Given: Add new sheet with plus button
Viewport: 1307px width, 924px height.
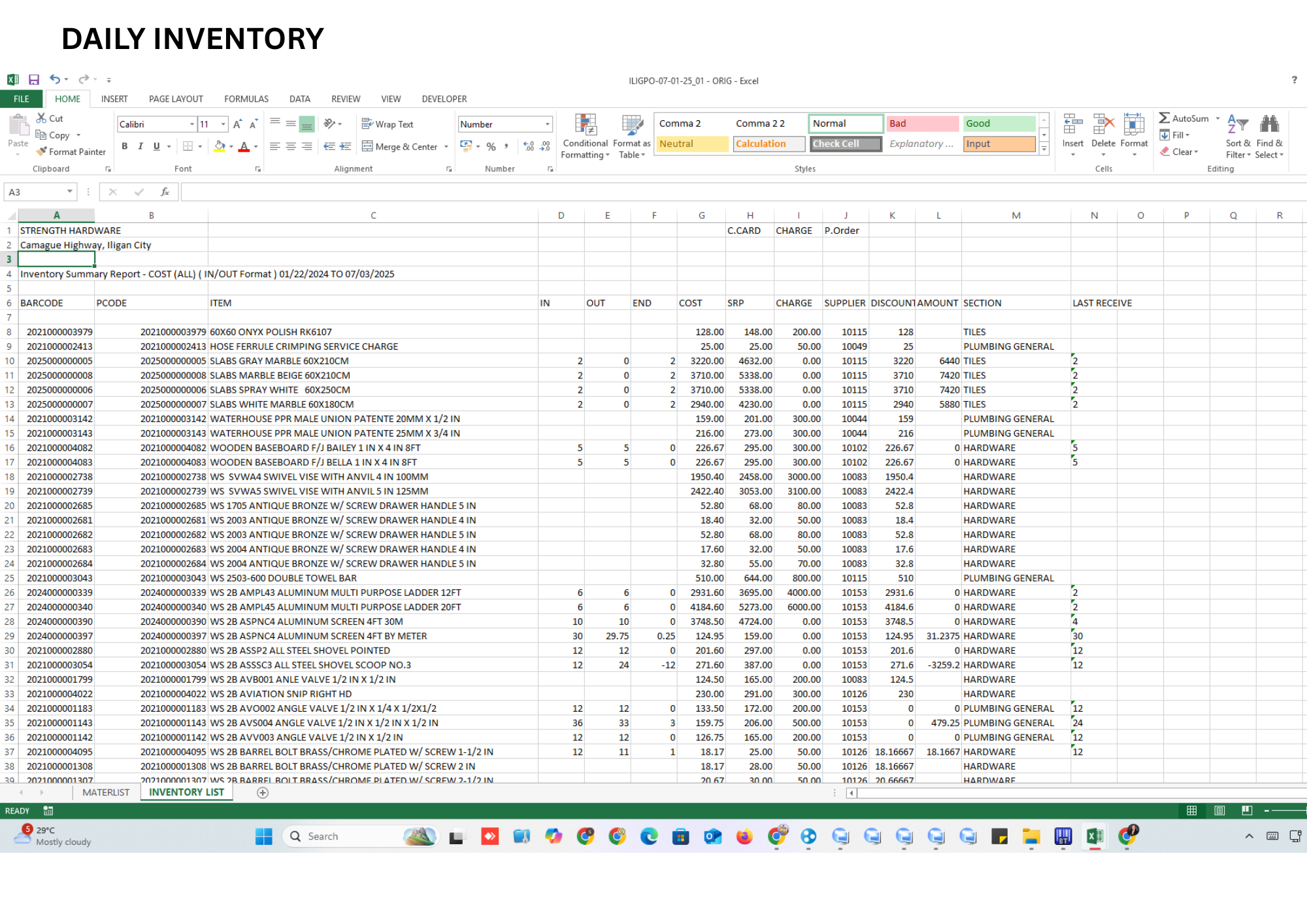Looking at the screenshot, I should 263,793.
